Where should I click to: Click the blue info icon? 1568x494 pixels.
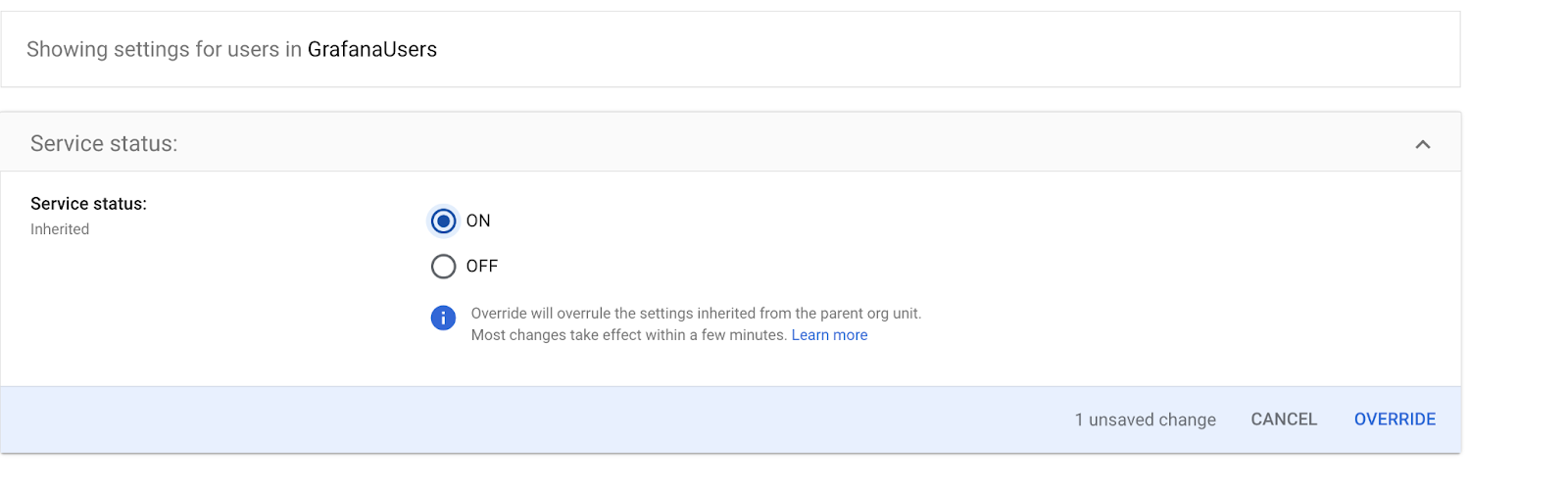tap(443, 319)
